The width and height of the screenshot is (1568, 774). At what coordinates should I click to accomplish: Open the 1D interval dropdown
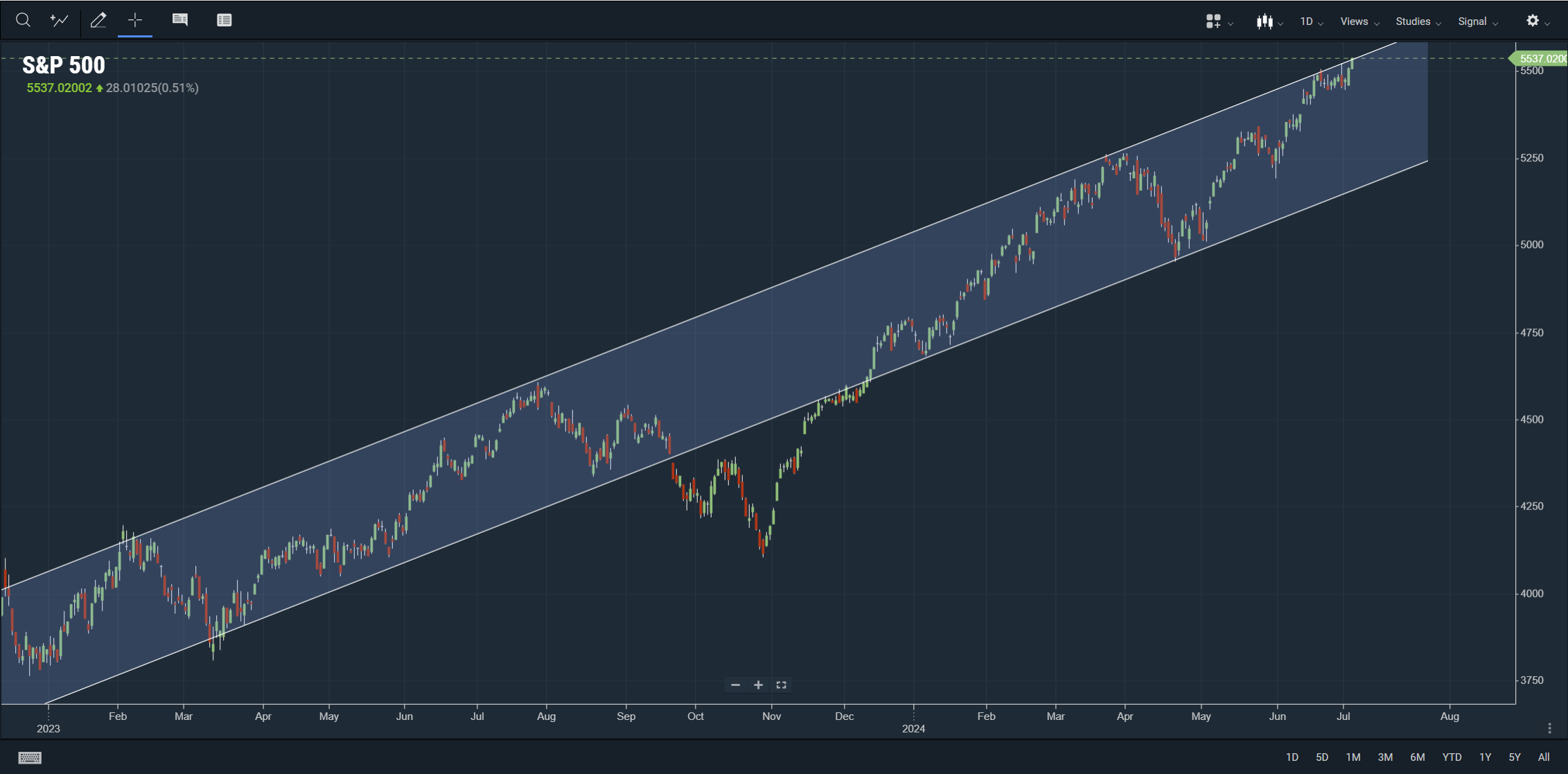pyautogui.click(x=1312, y=21)
